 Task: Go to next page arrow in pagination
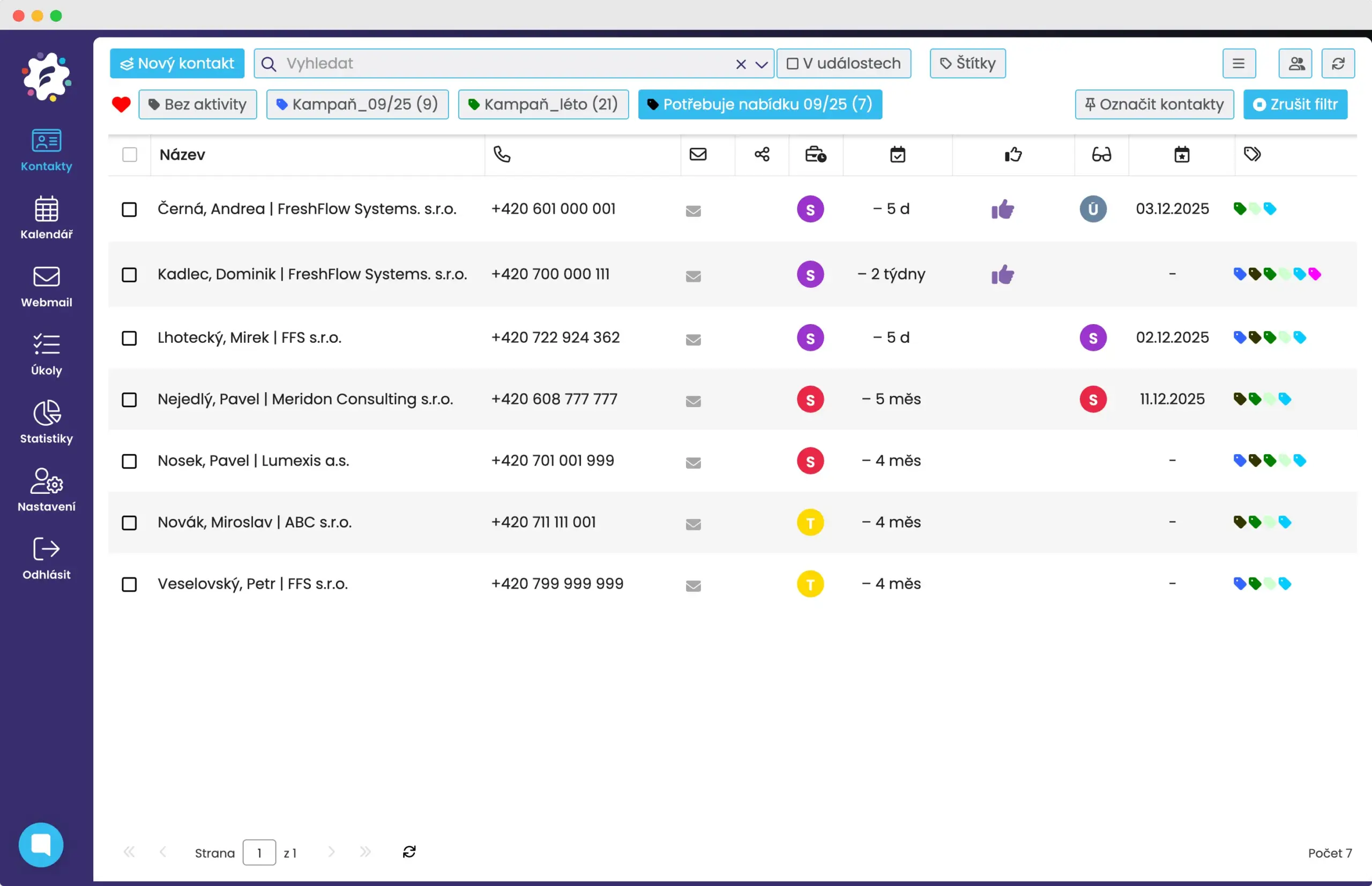[331, 852]
